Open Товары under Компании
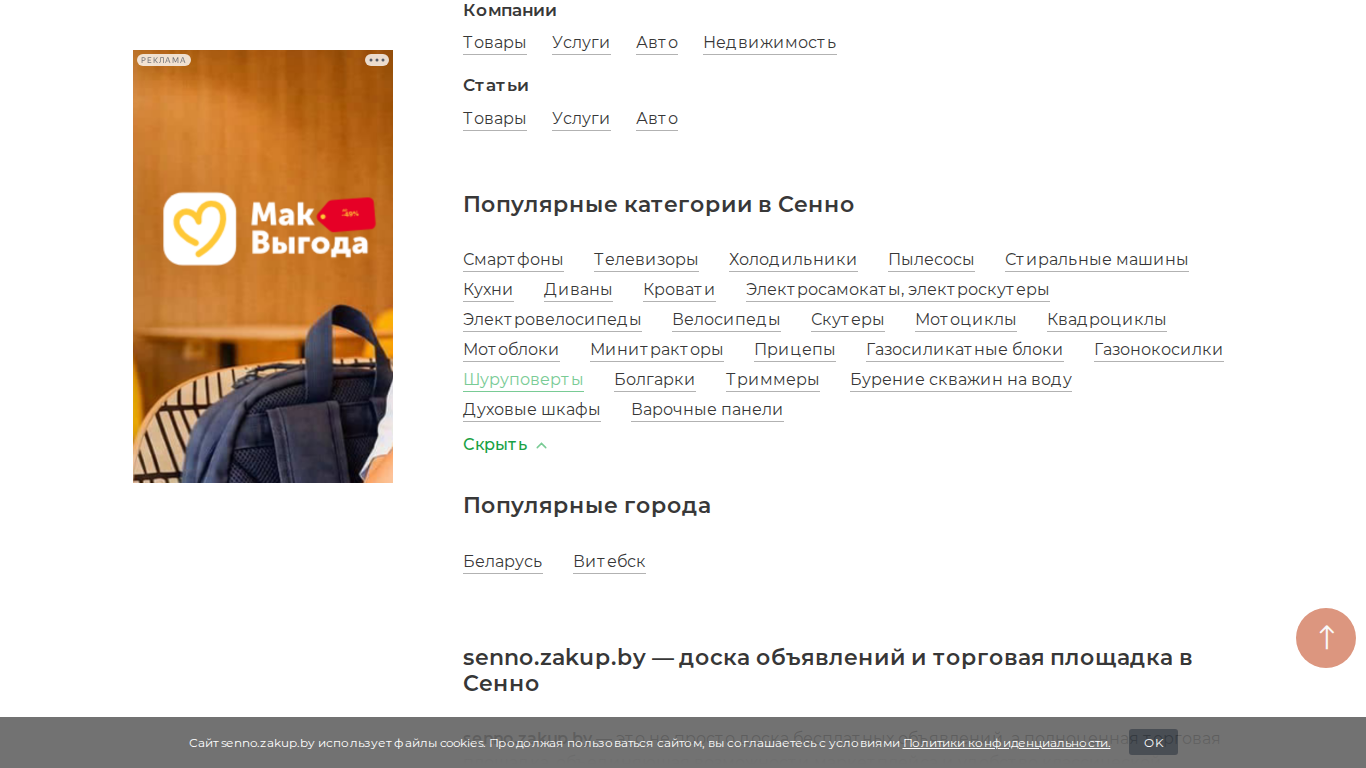The height and width of the screenshot is (768, 1366). (x=494, y=43)
